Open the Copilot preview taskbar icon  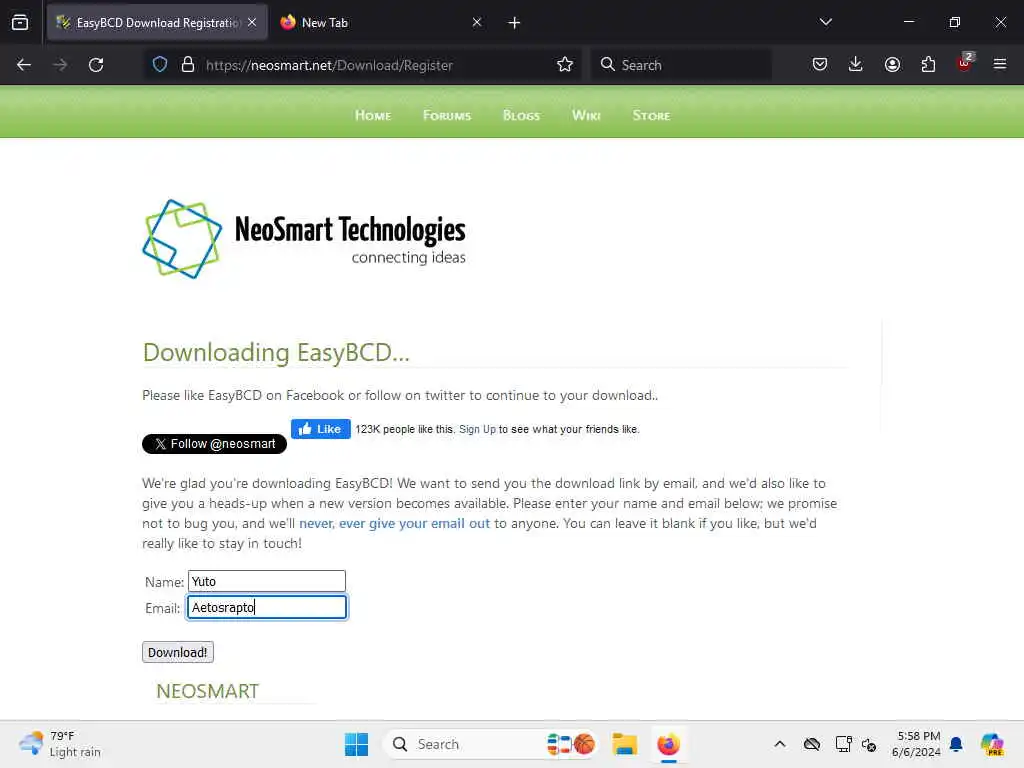[x=992, y=744]
